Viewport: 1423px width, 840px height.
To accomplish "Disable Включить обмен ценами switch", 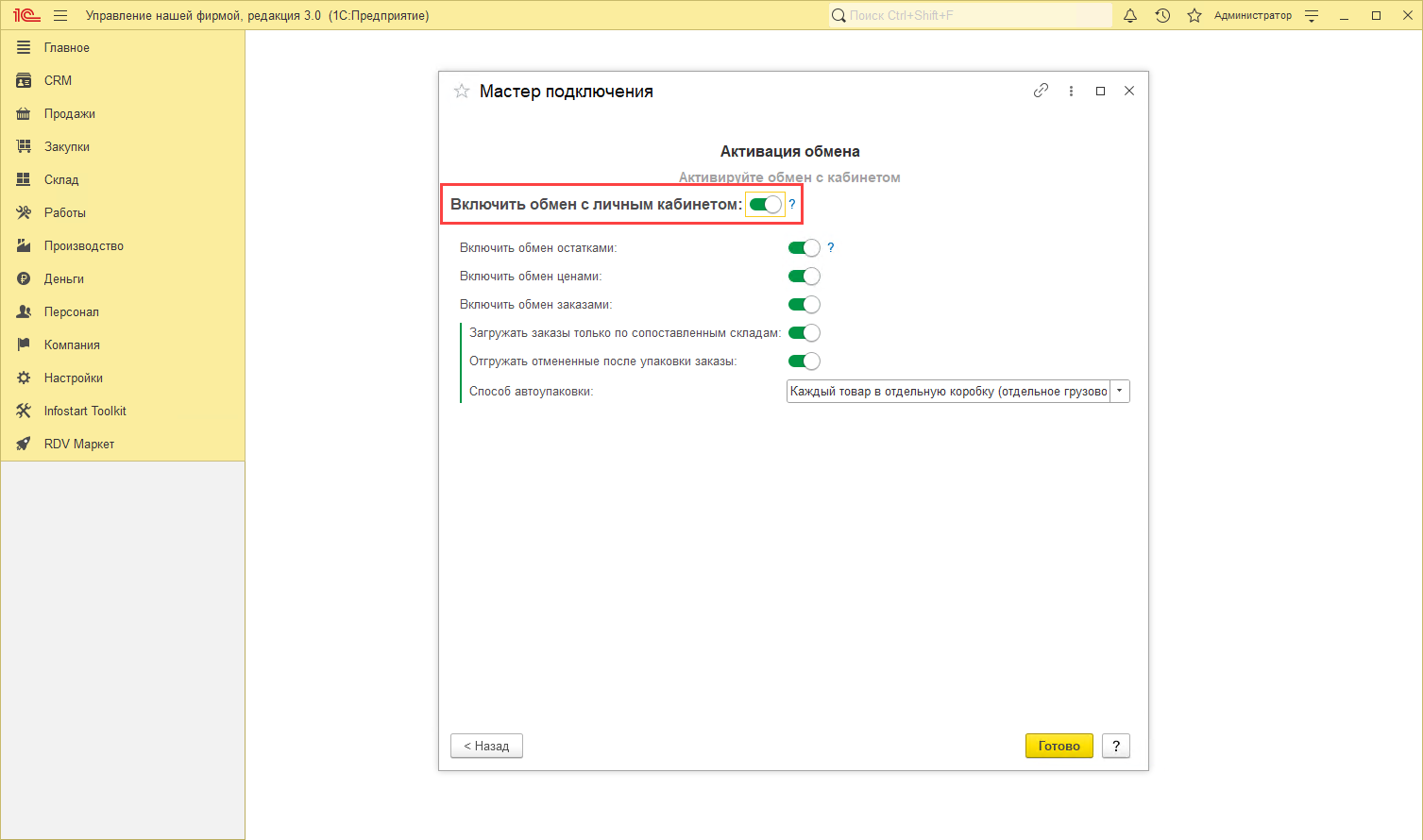I will point(804,277).
